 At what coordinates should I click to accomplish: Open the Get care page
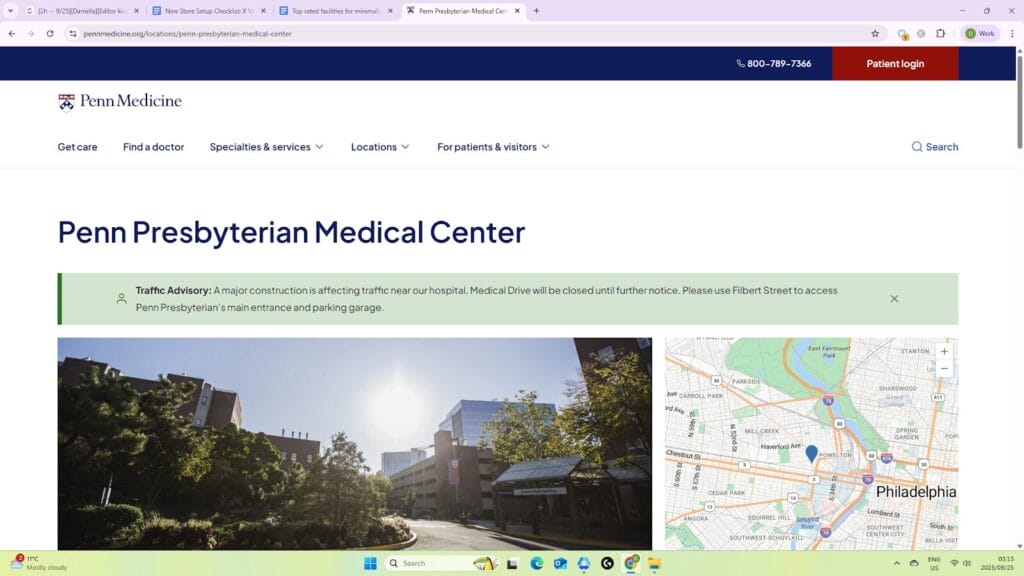pos(77,147)
